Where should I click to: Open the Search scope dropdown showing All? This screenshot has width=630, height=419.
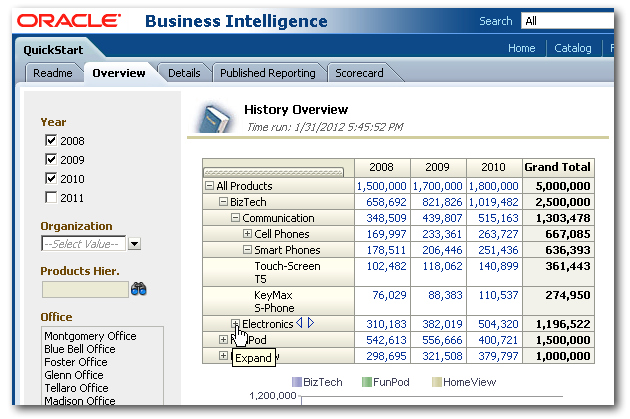567,21
